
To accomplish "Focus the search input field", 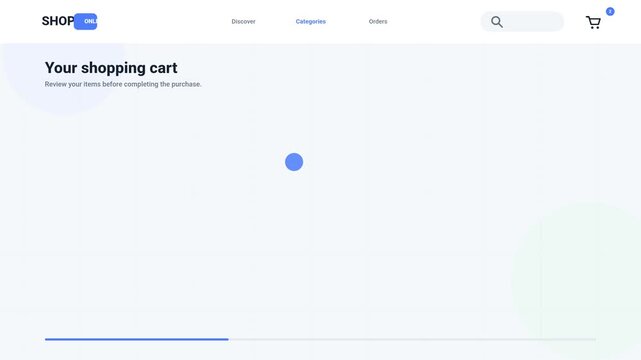I will [x=522, y=22].
